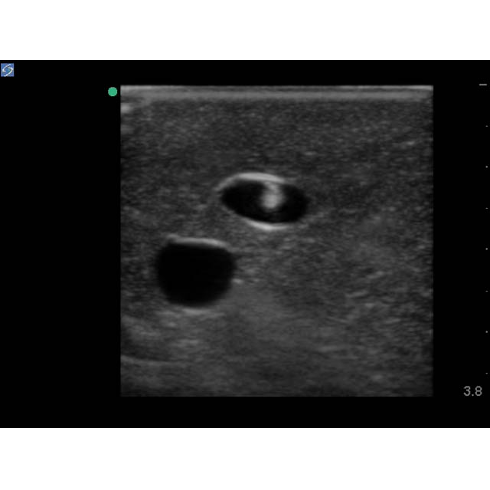The image size is (490, 490).
Task: Click the blue swirl logo icon
Action: 7,70
